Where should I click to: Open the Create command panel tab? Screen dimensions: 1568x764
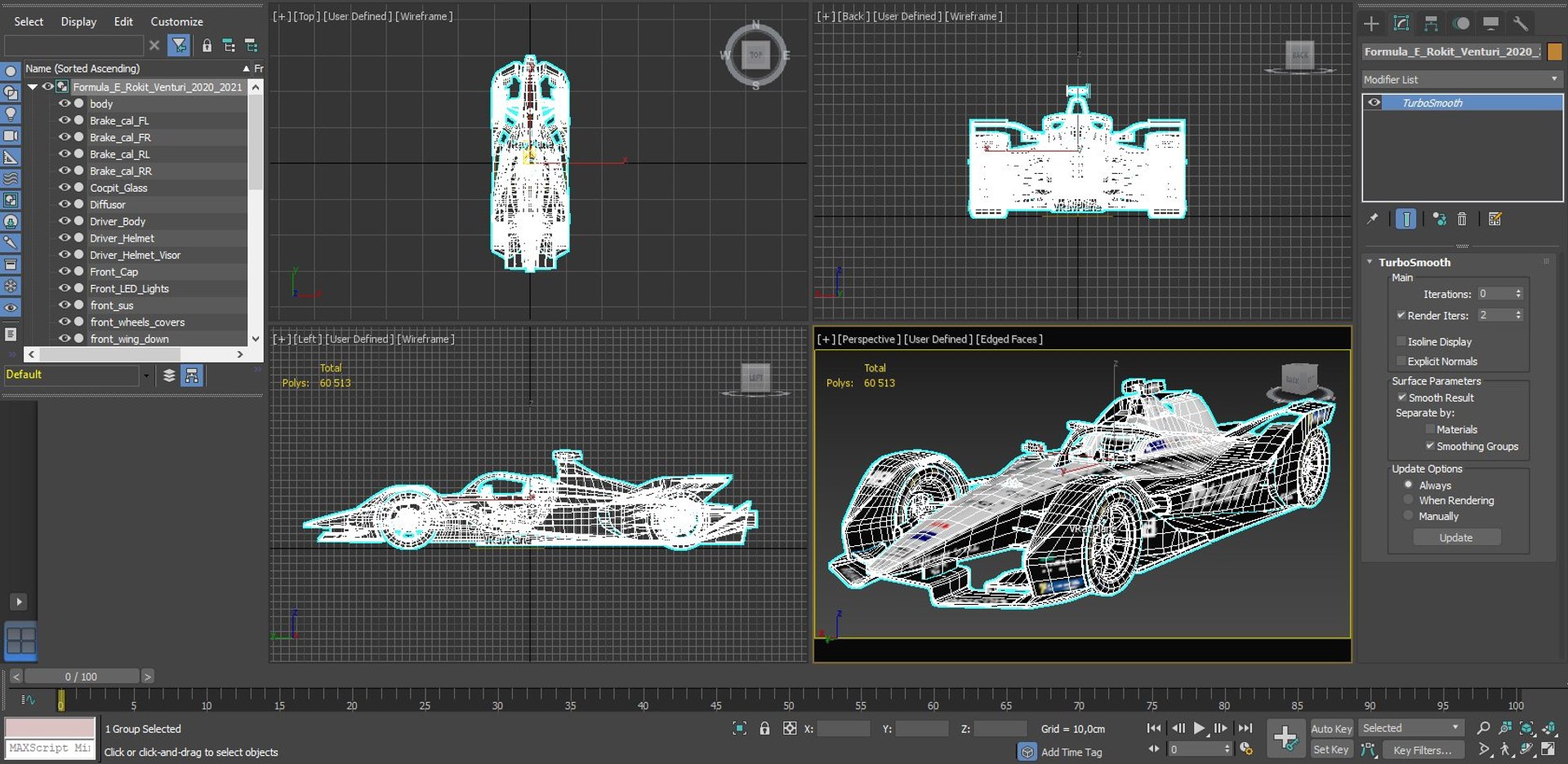click(1371, 24)
